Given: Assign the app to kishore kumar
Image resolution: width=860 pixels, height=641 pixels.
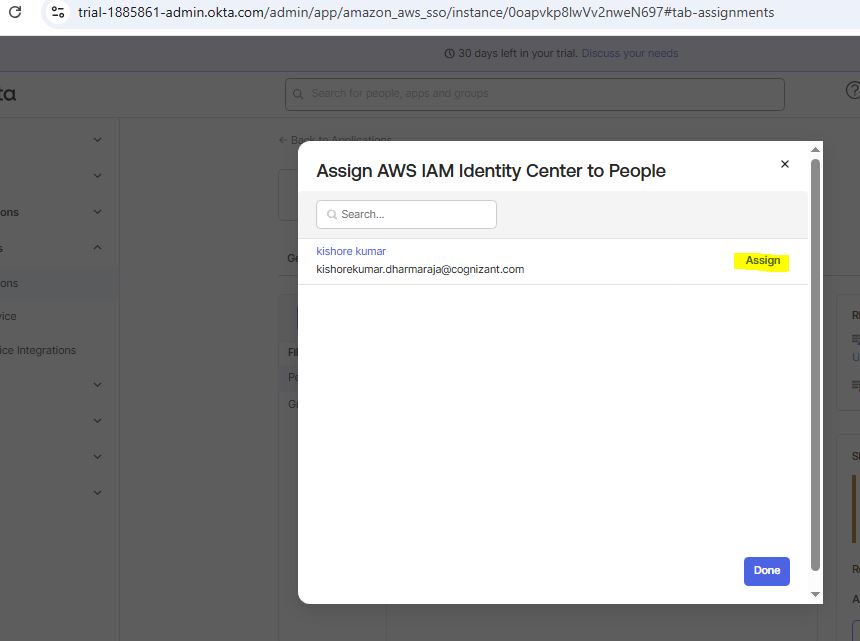Looking at the screenshot, I should coord(762,261).
